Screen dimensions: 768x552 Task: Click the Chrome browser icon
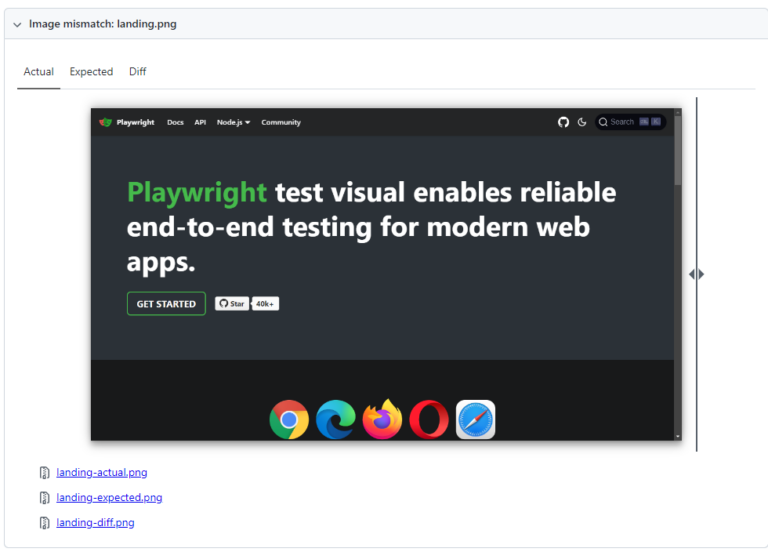pyautogui.click(x=289, y=420)
